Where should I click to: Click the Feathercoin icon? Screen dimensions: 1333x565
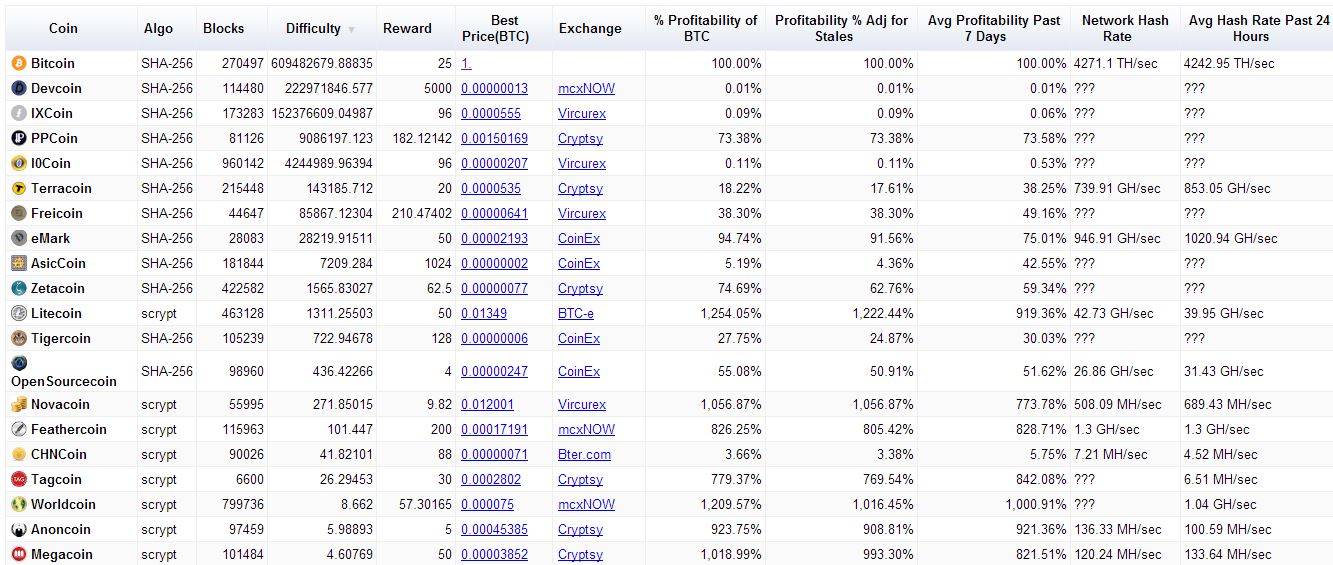pos(18,429)
